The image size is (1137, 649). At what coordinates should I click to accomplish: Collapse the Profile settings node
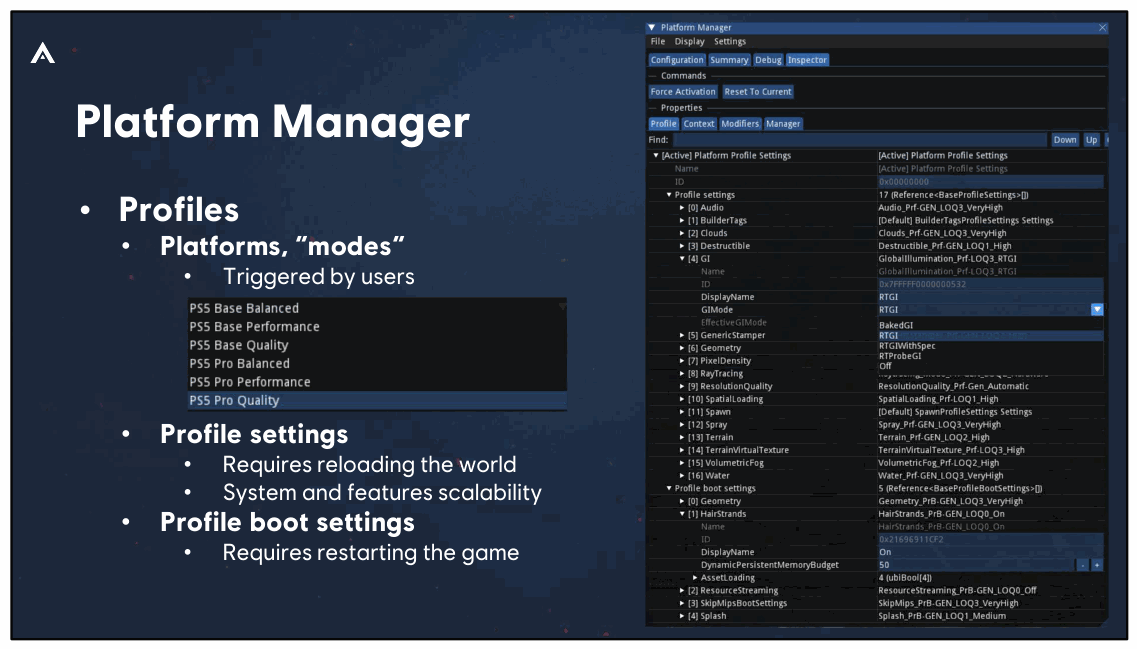(x=669, y=195)
